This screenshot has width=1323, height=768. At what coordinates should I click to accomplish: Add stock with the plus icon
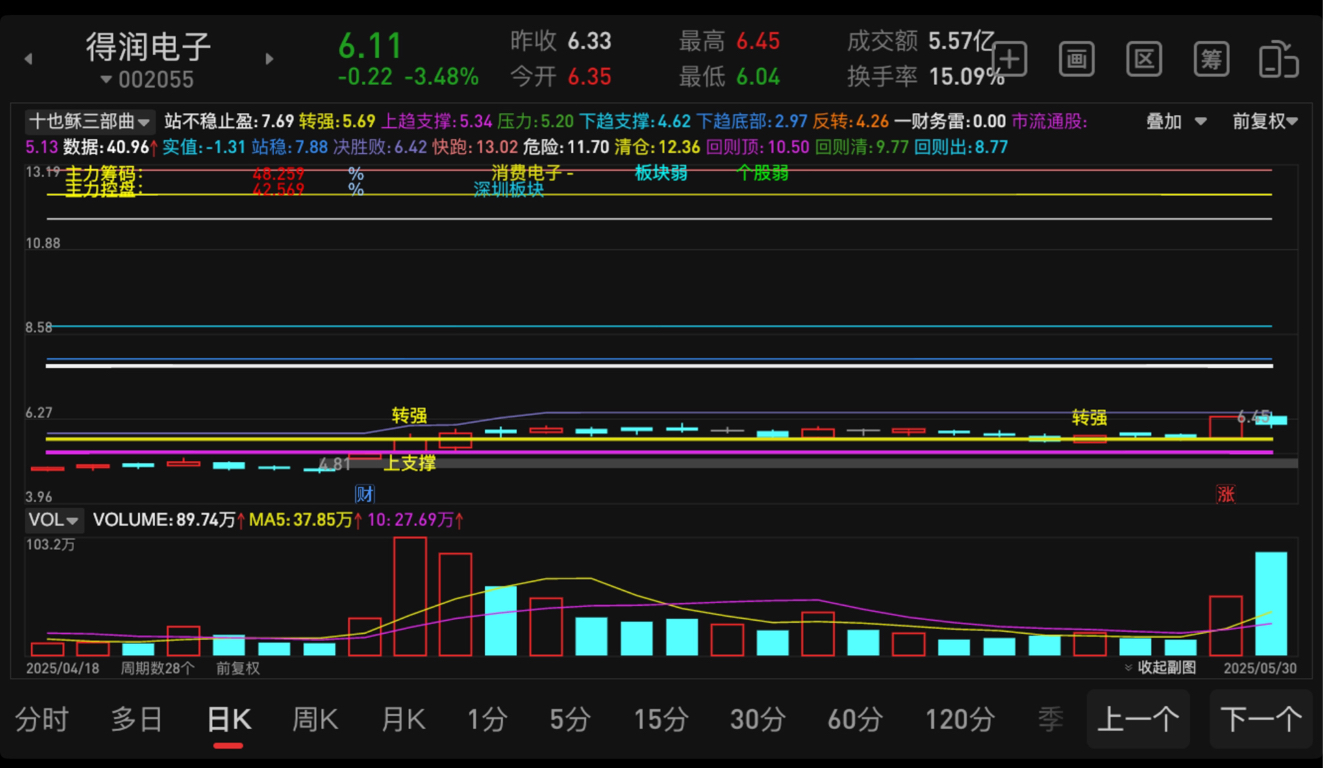click(1010, 59)
